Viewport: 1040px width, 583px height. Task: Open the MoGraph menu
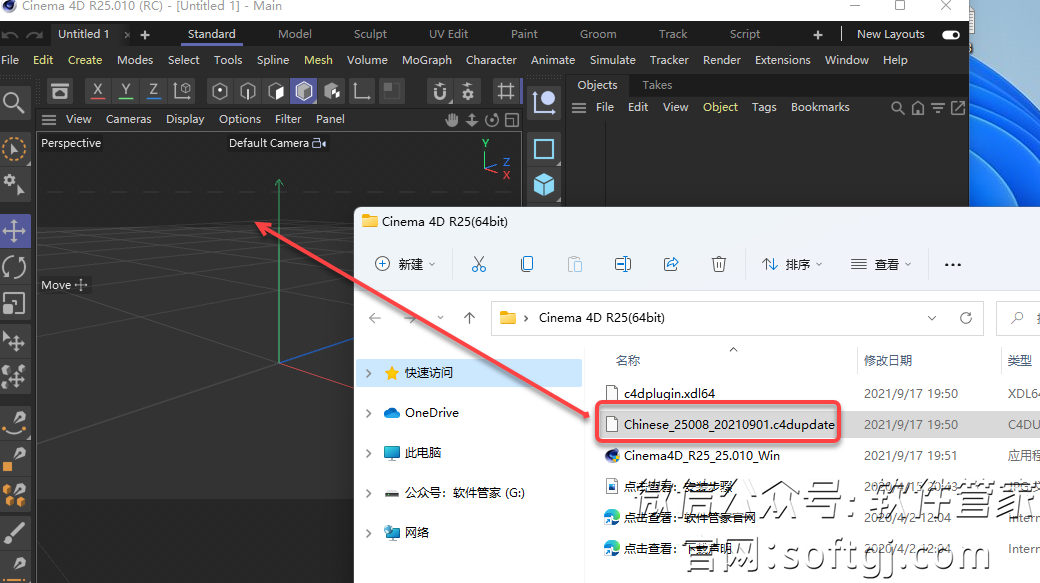[x=427, y=60]
